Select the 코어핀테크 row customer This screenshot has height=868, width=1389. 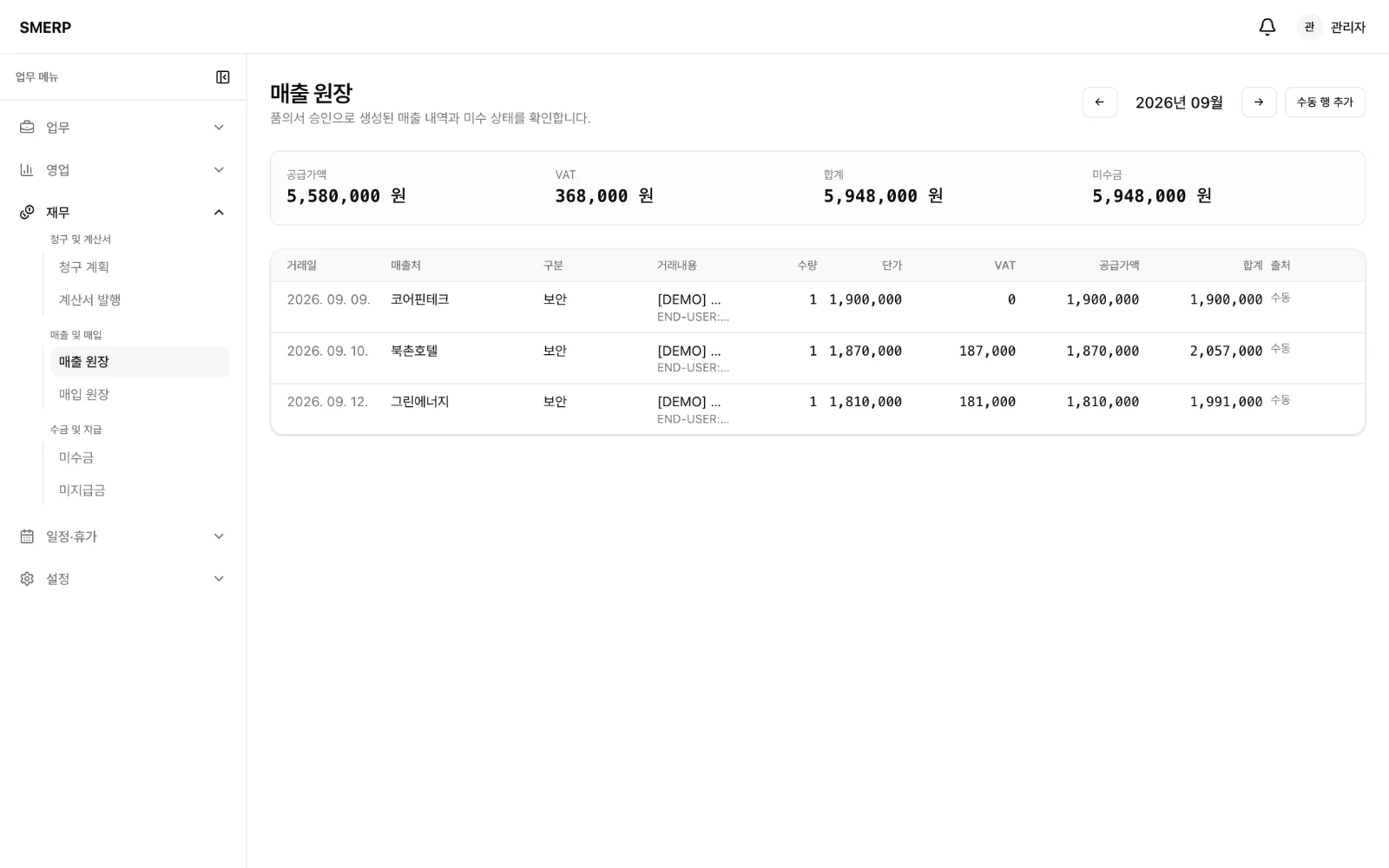coord(420,299)
